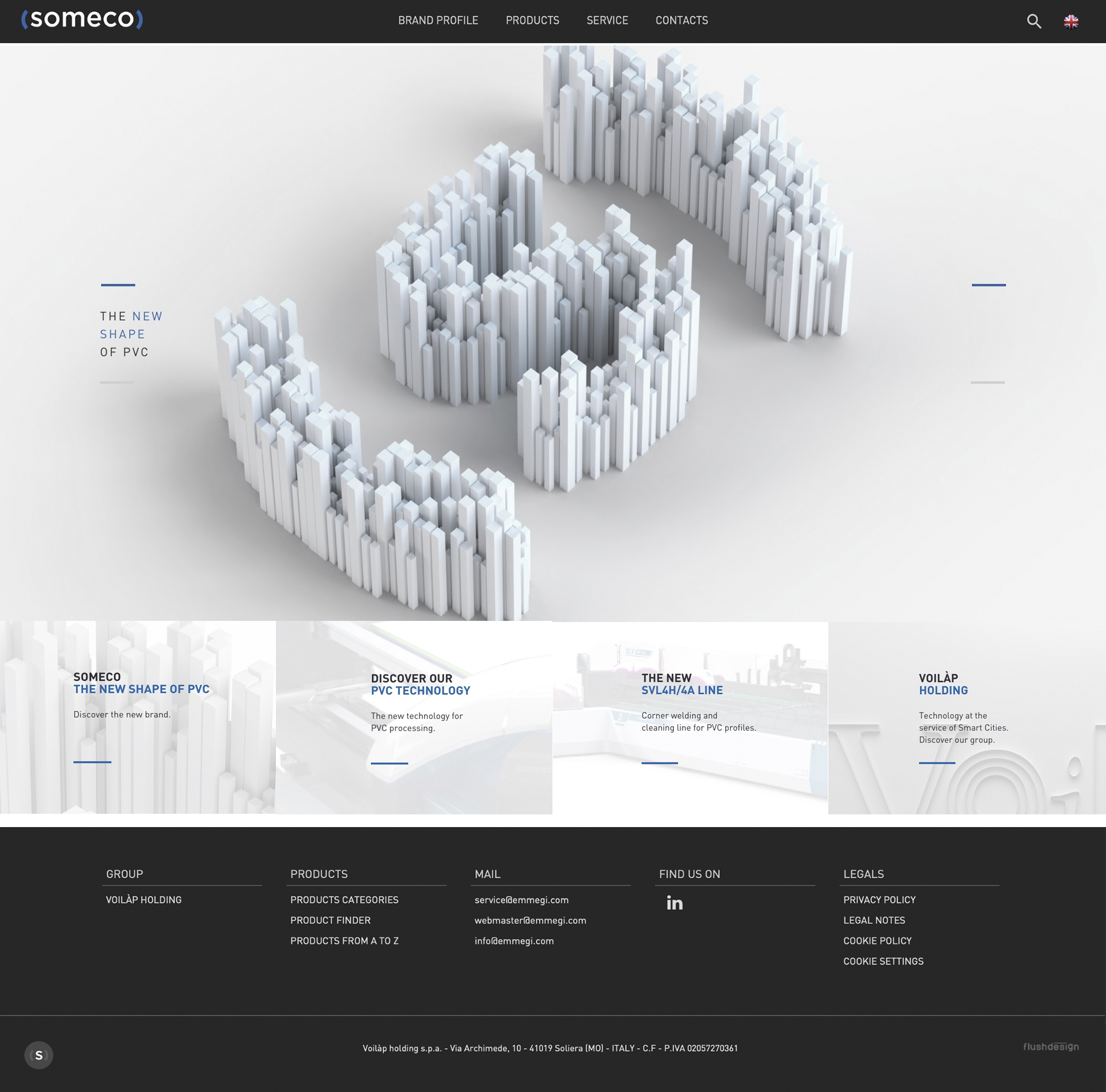This screenshot has height=1092, width=1106.
Task: Click the MAIL footer heading
Action: coord(487,874)
